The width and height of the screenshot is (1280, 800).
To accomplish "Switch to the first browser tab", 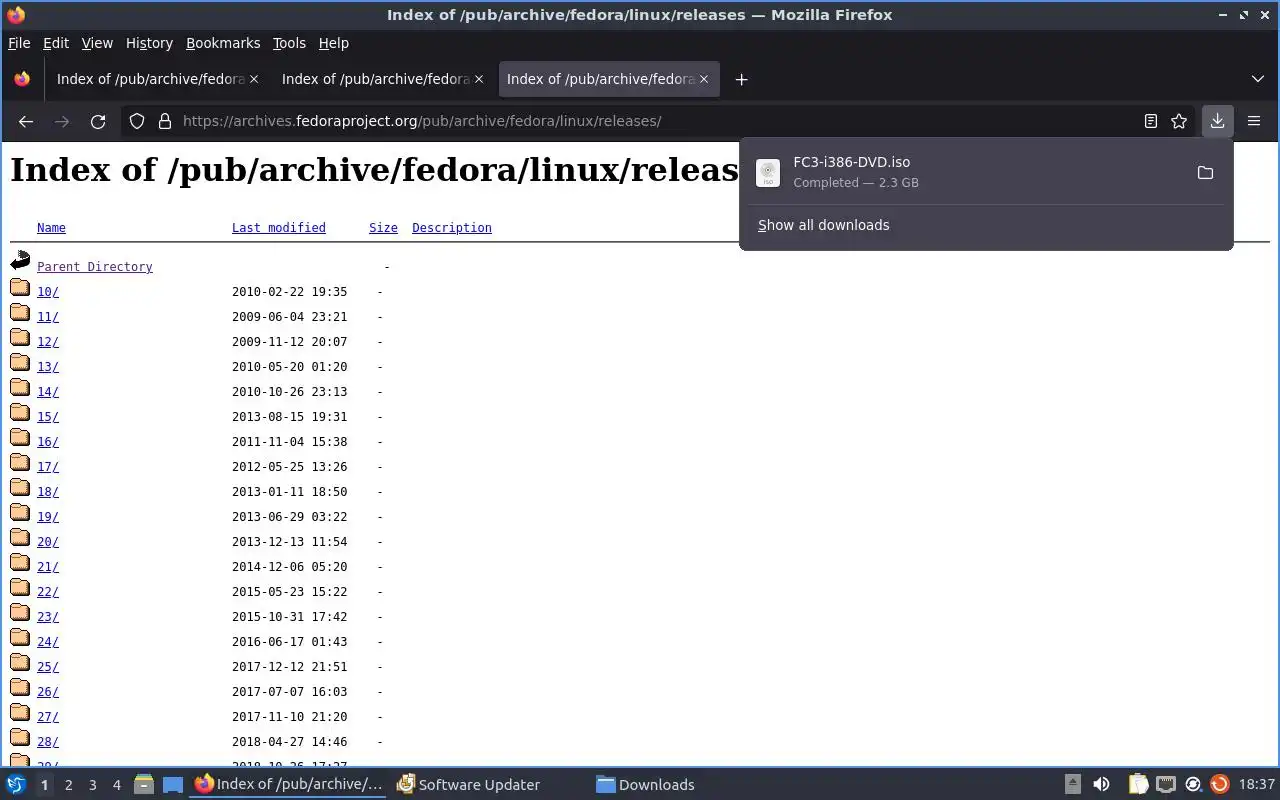I will (150, 79).
